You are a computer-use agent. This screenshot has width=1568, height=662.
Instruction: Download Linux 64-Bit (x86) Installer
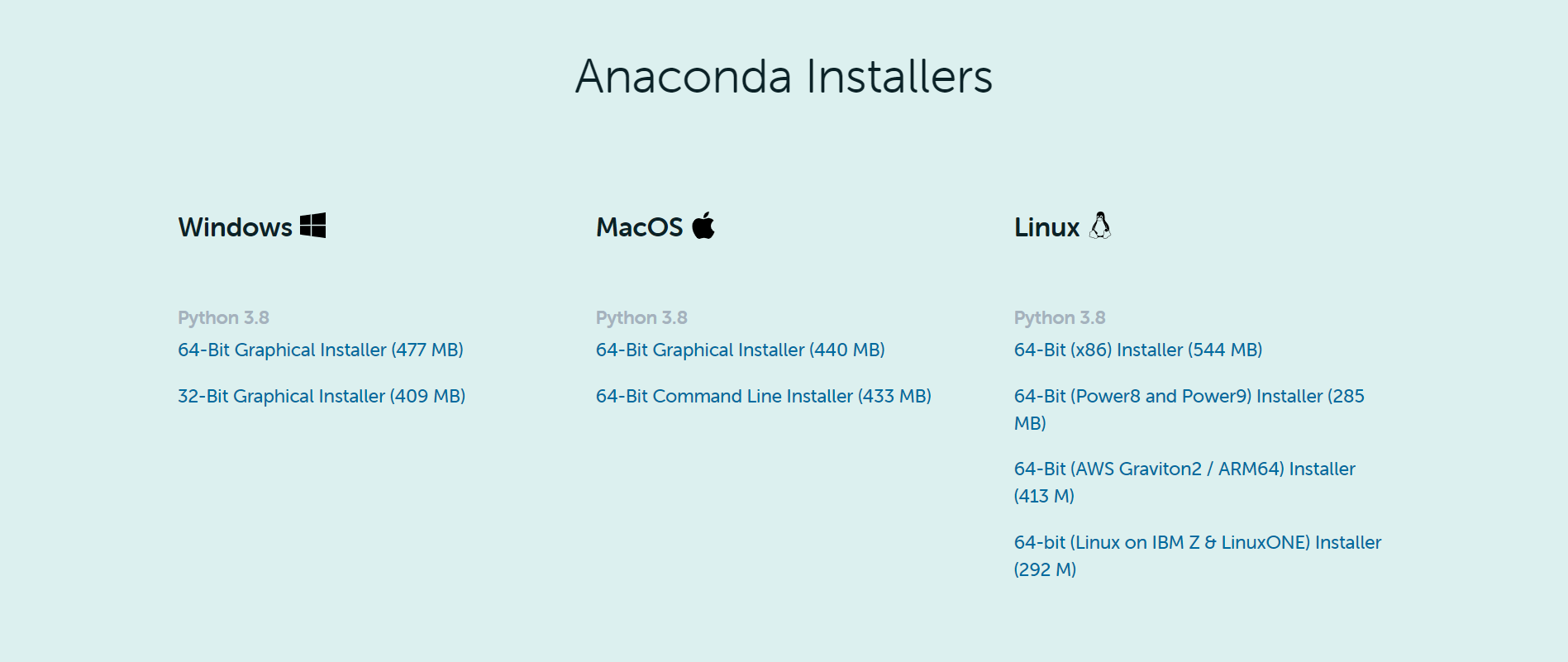pos(1137,350)
